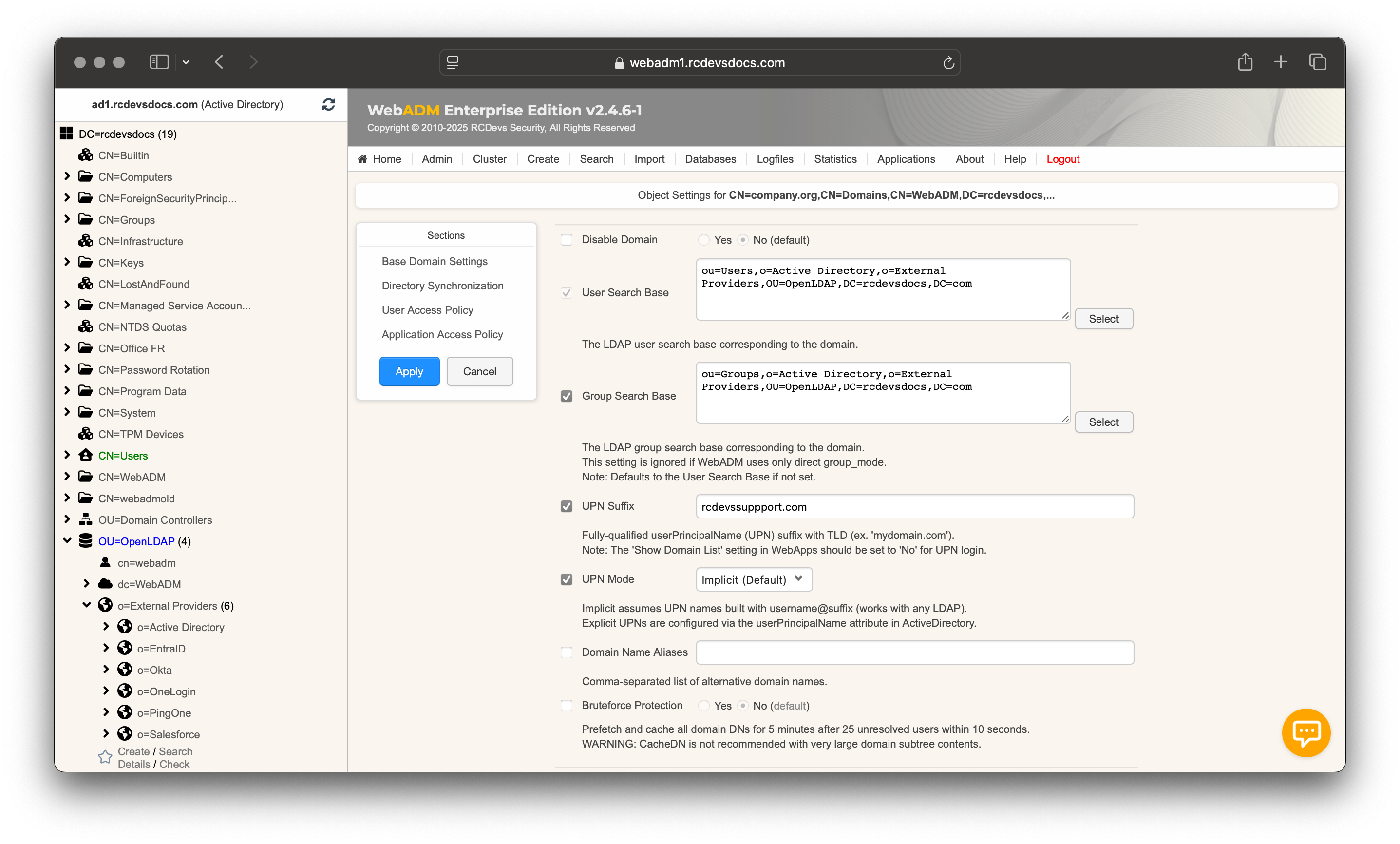This screenshot has width=1400, height=844.
Task: Click the UPN Suffix text field
Action: pyautogui.click(x=914, y=506)
